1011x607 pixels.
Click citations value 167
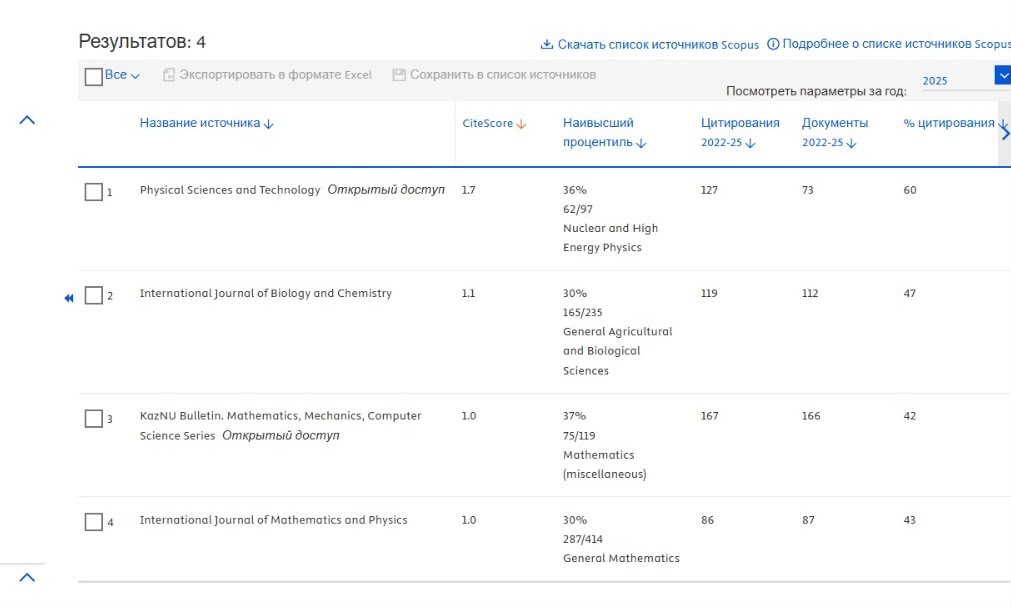(x=709, y=415)
